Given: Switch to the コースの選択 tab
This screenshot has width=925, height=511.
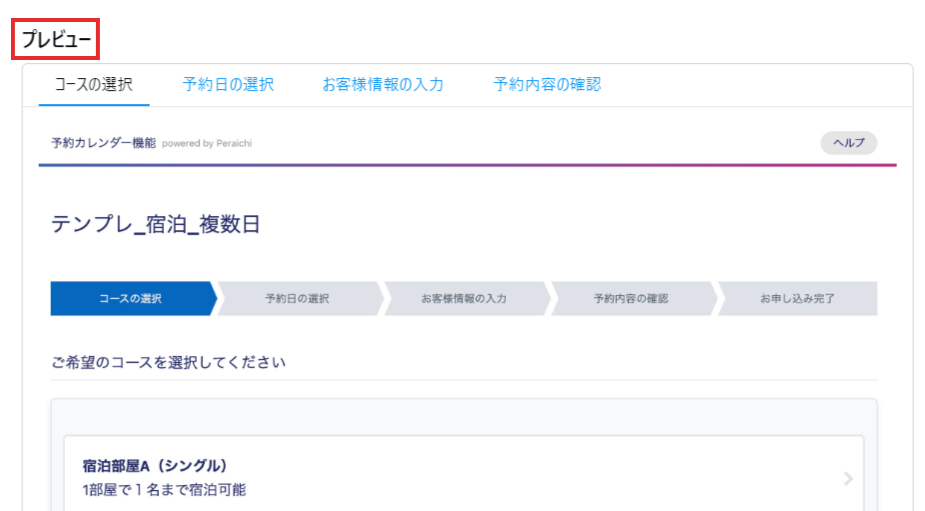Looking at the screenshot, I should point(93,85).
